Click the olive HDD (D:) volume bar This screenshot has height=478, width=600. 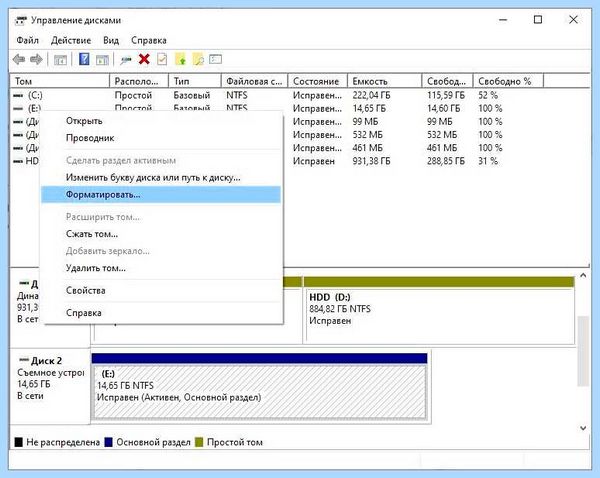pos(439,282)
